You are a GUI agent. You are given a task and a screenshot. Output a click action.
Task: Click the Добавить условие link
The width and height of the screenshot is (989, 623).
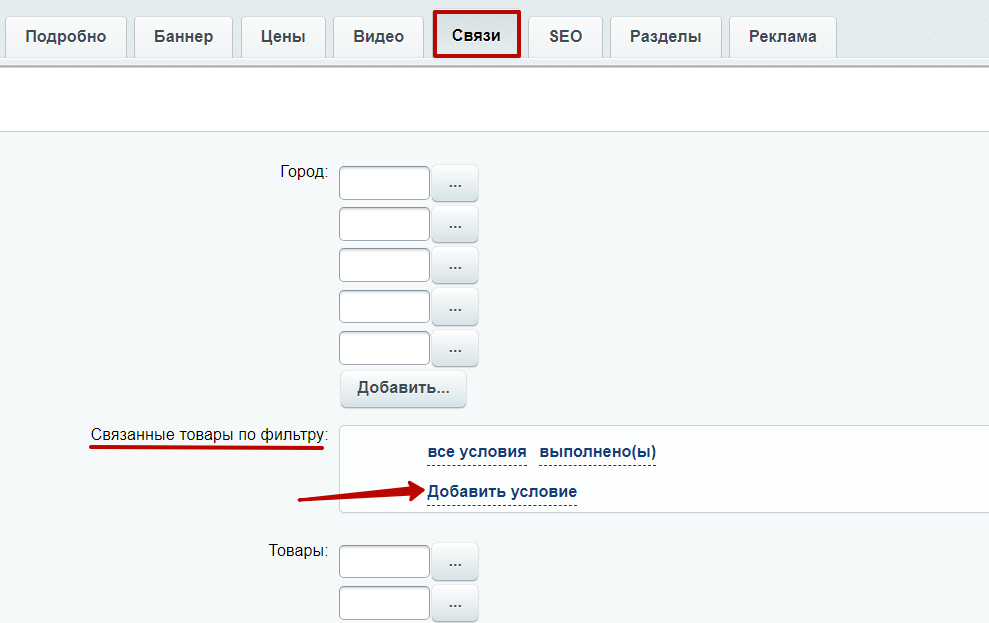[x=502, y=492]
